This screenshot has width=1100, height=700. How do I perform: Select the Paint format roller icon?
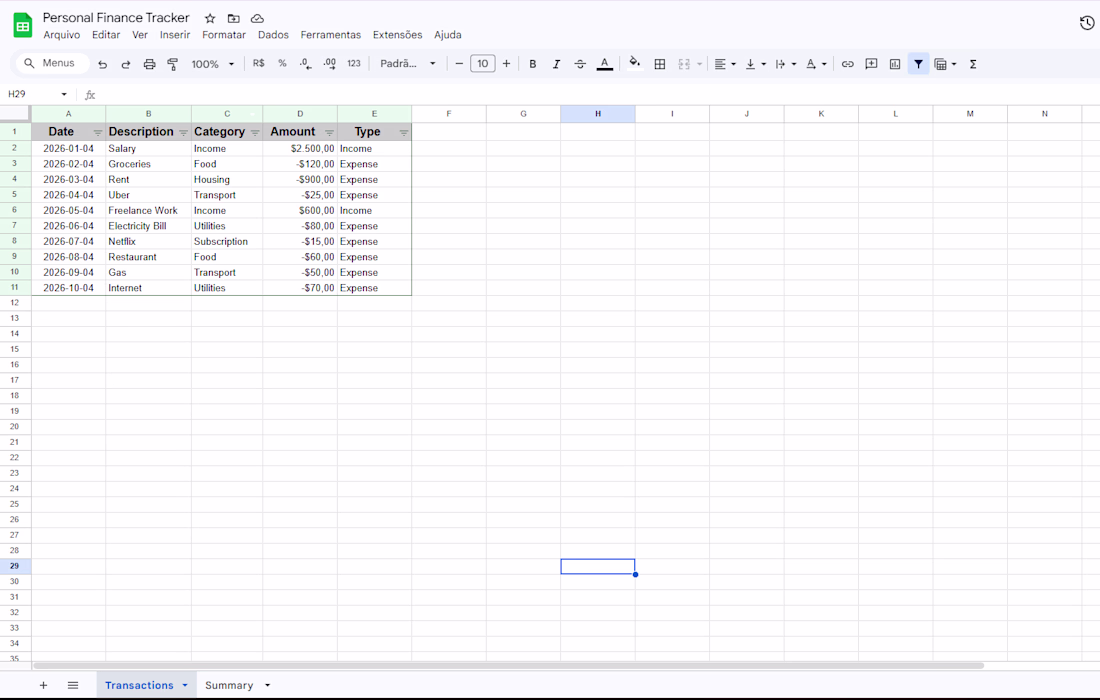[173, 64]
